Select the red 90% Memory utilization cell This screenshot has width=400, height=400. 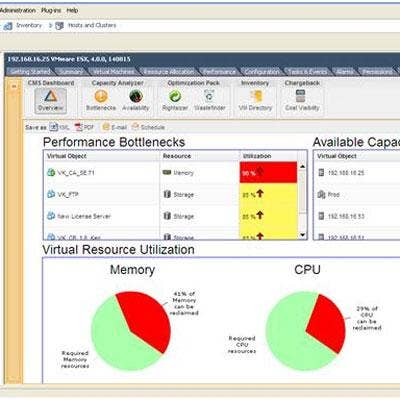point(268,172)
